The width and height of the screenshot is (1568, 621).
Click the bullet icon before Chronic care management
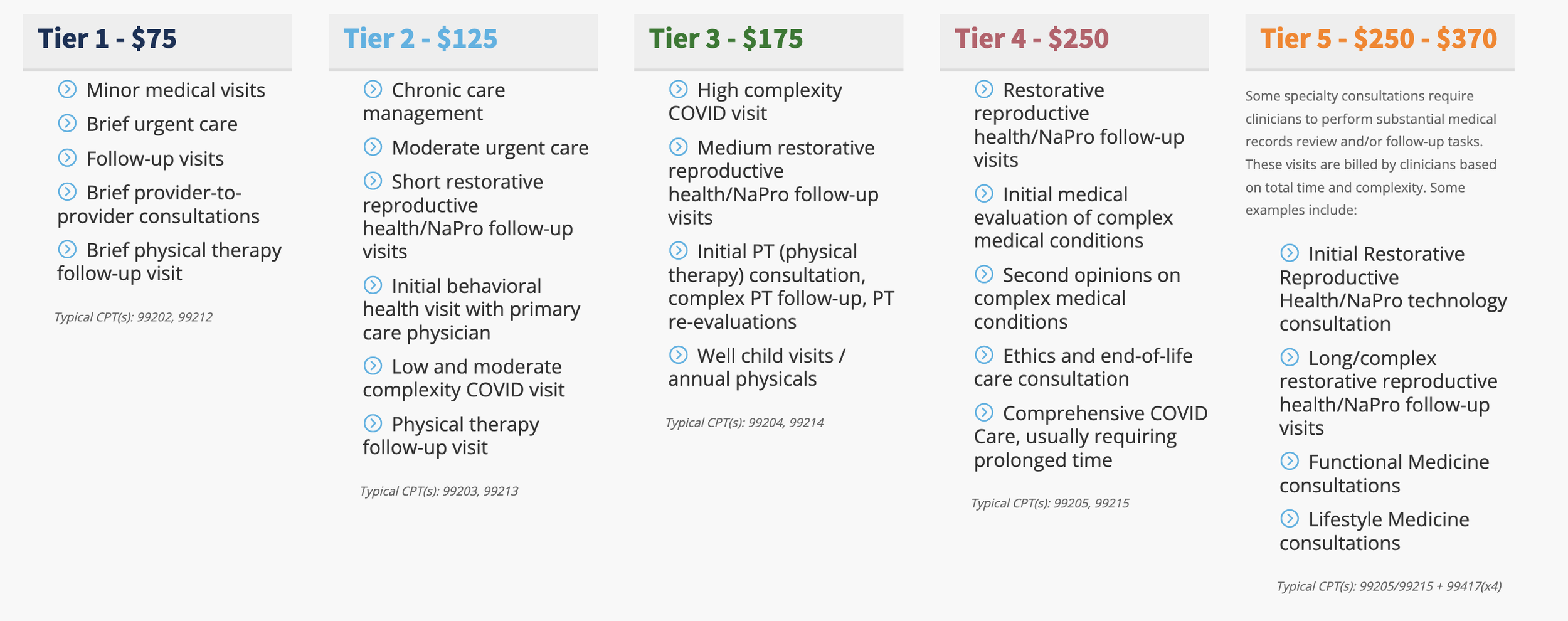373,89
